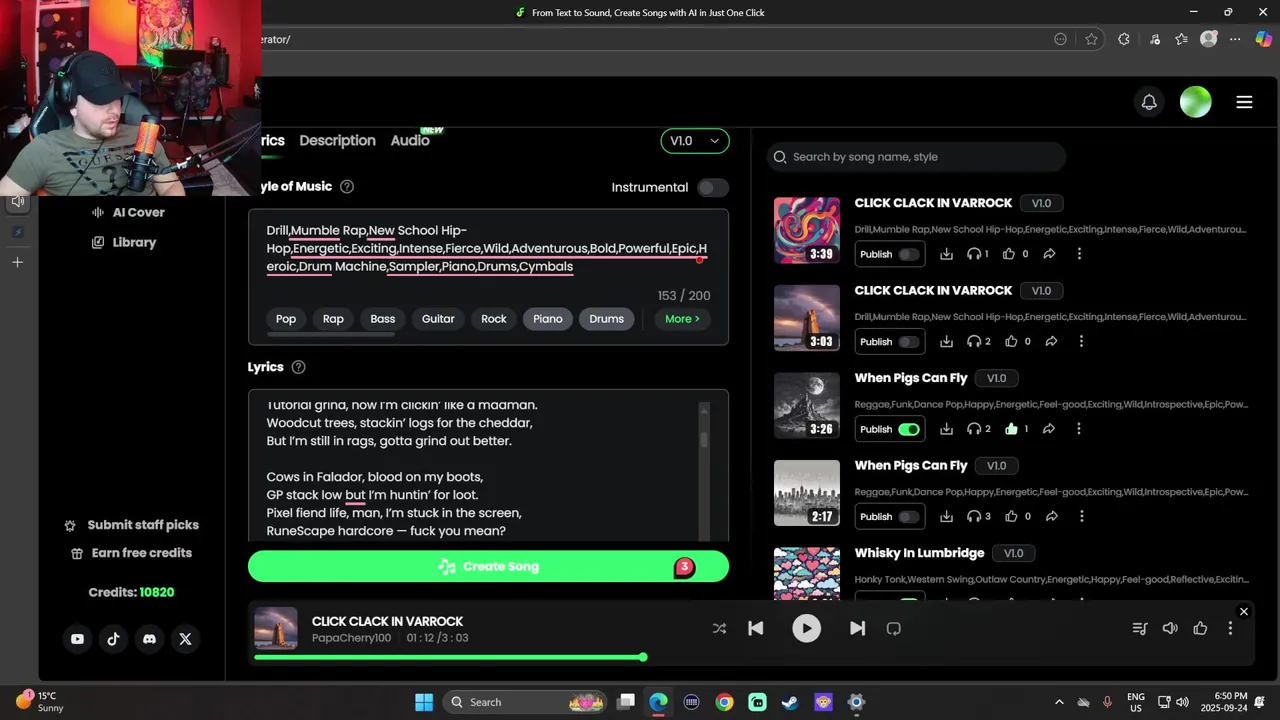Open AI Cover in the sidebar
Image resolution: width=1280 pixels, height=720 pixels.
[128, 212]
